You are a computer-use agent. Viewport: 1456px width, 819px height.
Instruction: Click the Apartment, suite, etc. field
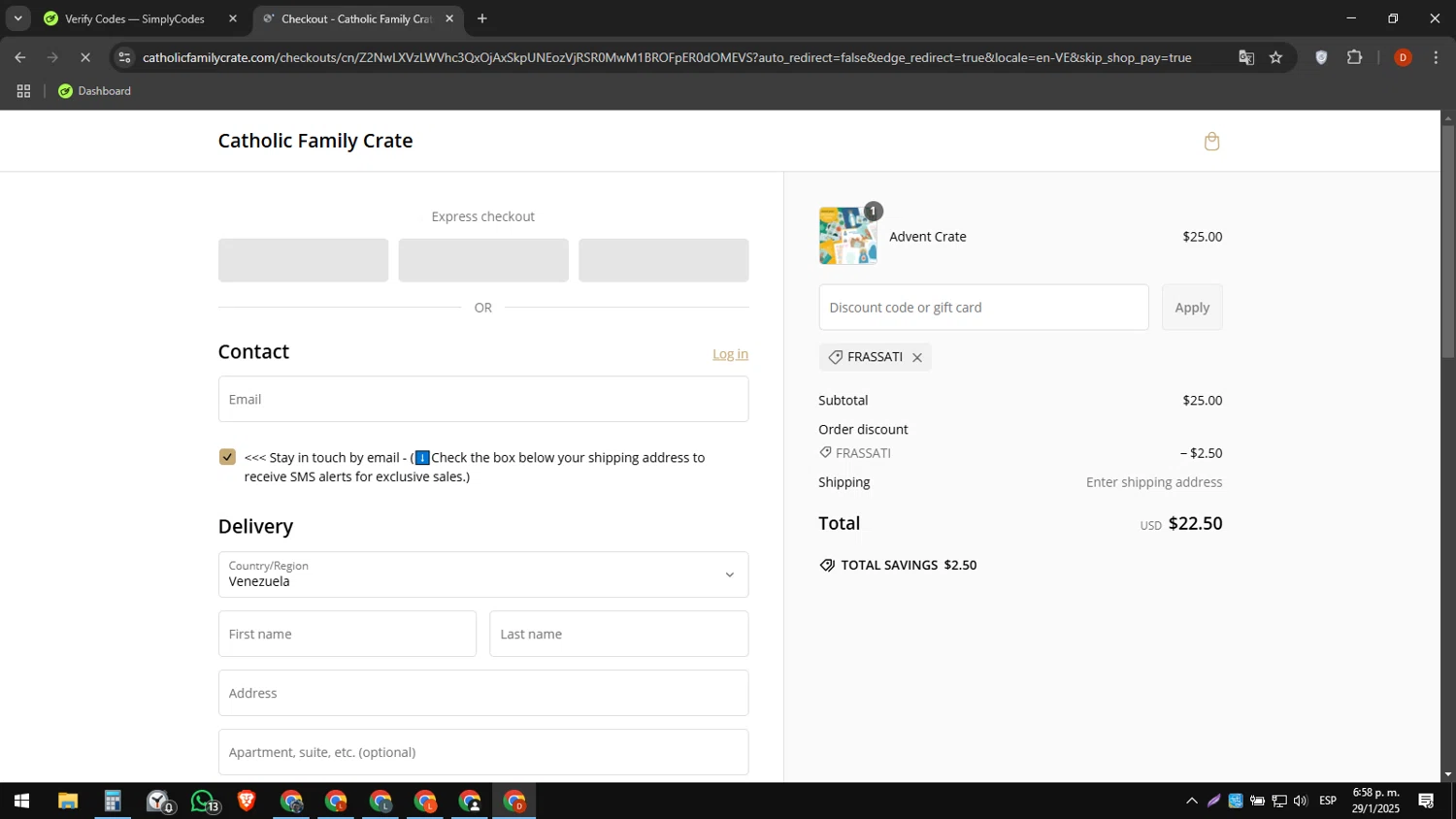483,752
